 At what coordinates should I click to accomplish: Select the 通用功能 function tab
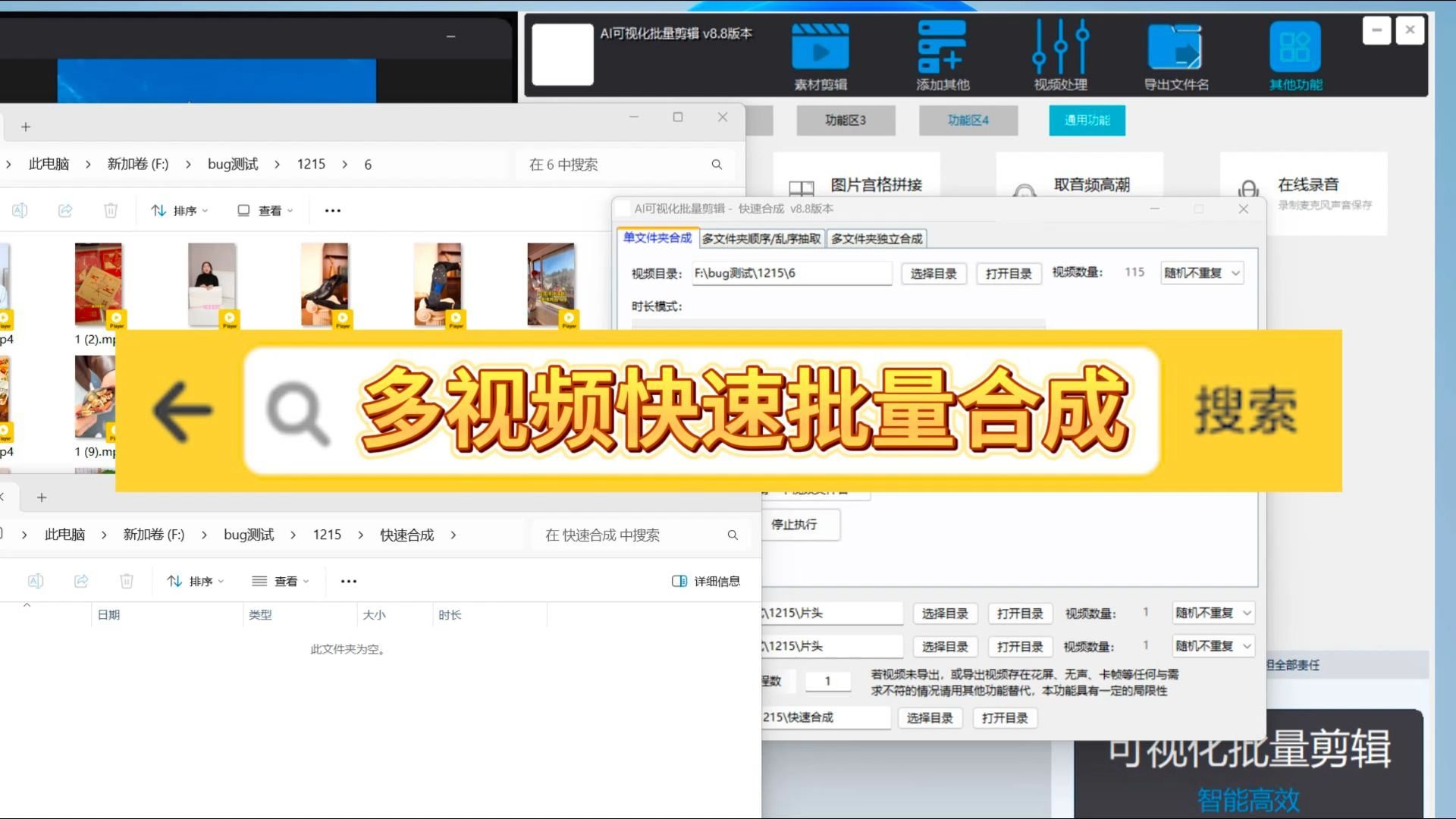[1087, 120]
